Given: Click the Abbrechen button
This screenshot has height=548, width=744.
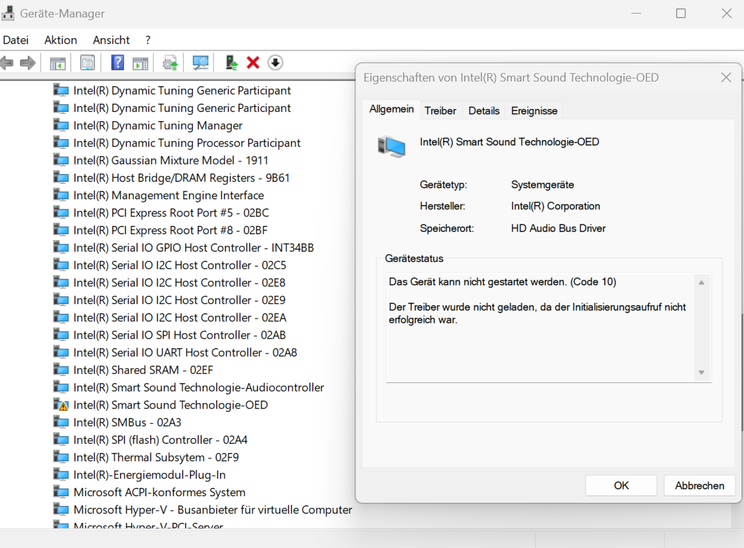Looking at the screenshot, I should [x=699, y=485].
